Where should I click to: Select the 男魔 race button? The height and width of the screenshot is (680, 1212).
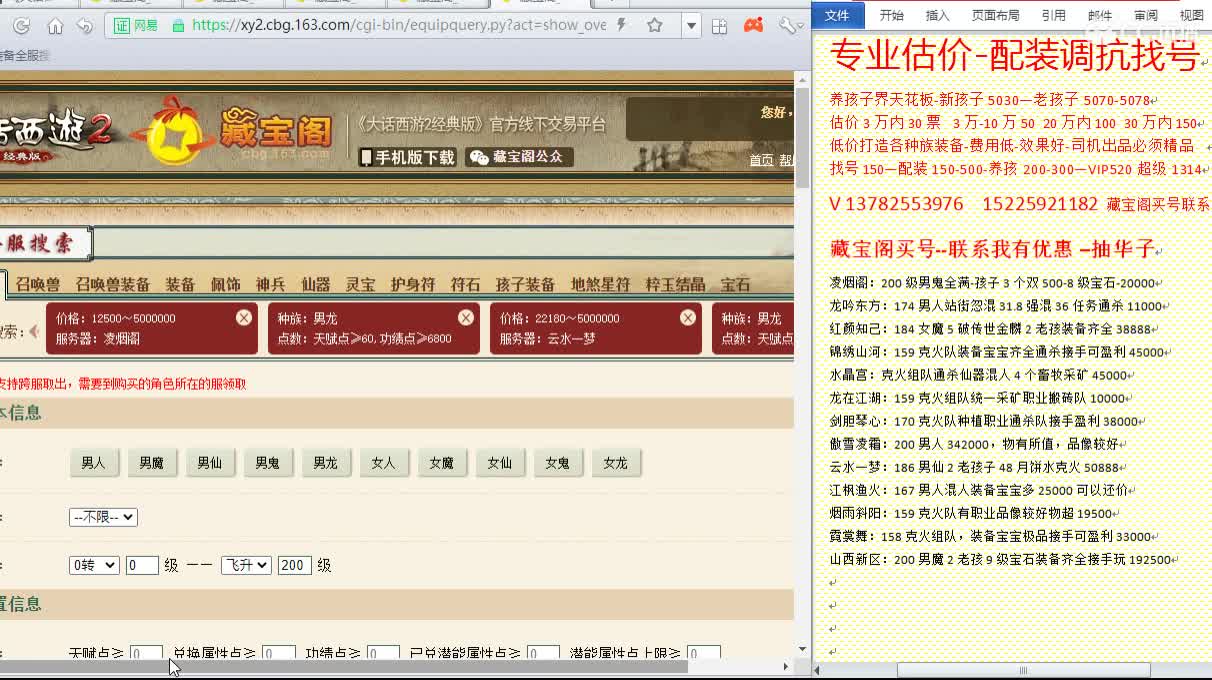[151, 463]
